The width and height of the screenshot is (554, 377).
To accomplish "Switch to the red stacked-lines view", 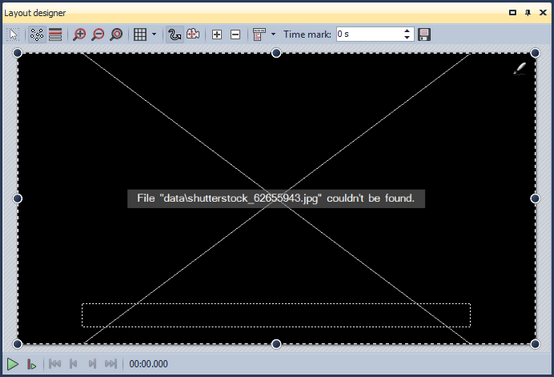I will [55, 34].
